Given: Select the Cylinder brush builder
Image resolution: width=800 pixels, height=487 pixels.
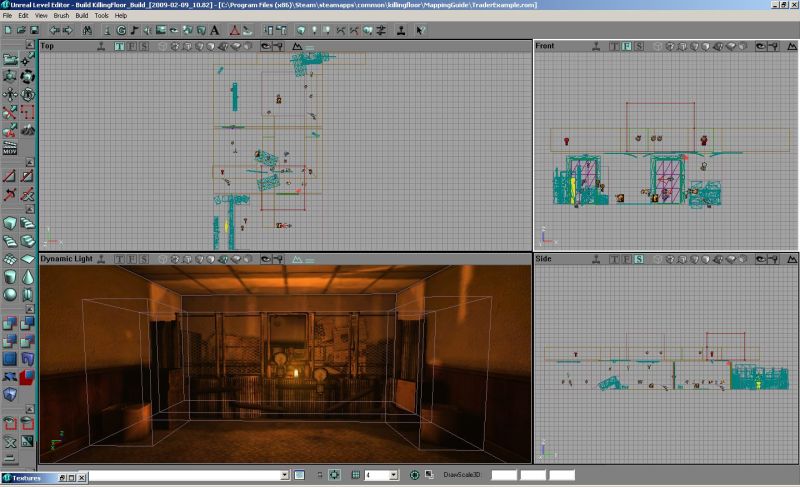Looking at the screenshot, I should [x=10, y=277].
